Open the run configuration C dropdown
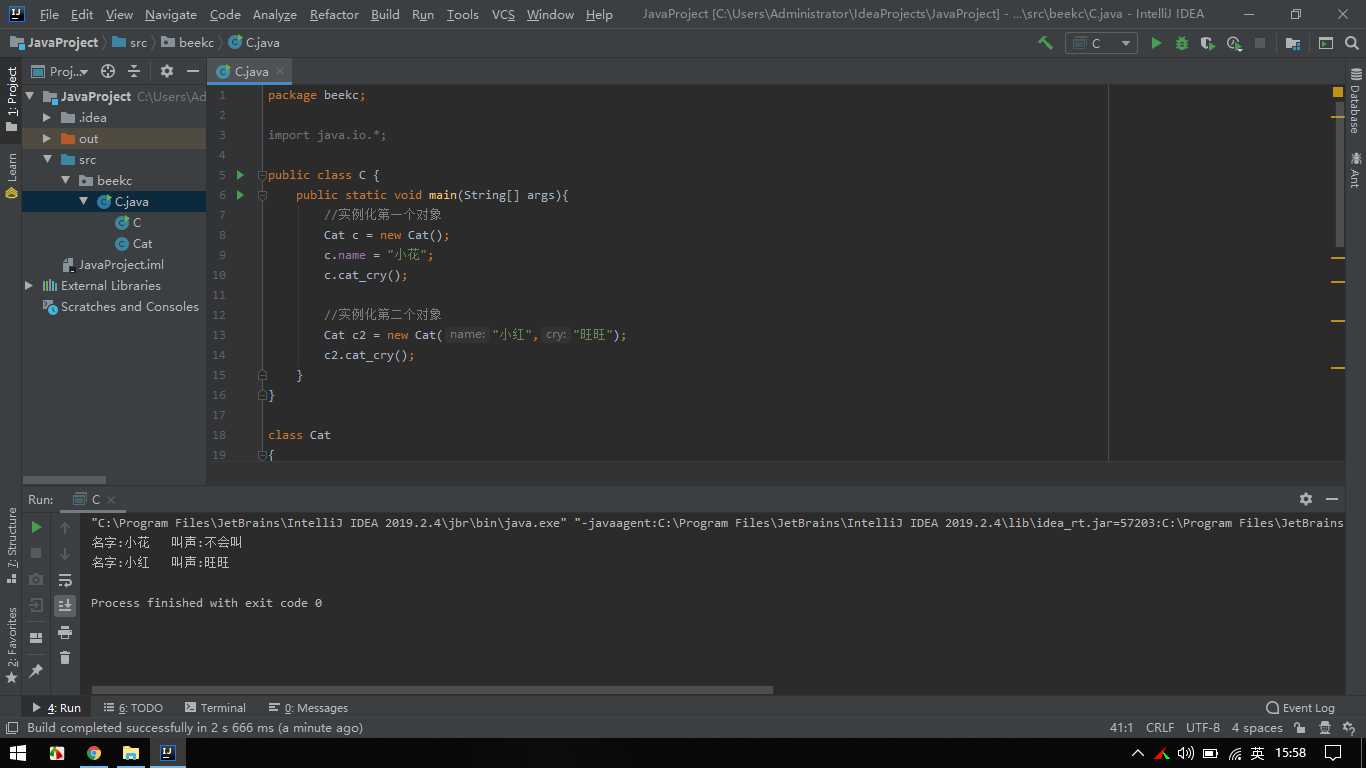 (x=1101, y=43)
